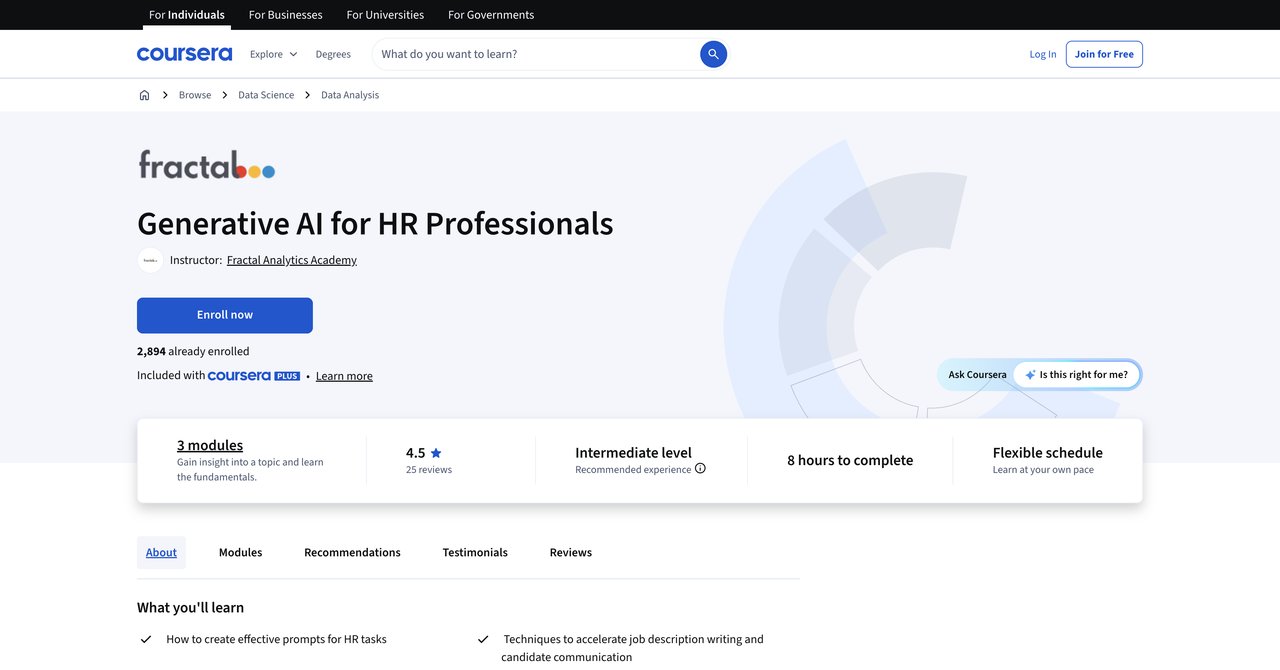Focus the What do you want to learn field
The height and width of the screenshot is (670, 1280).
click(x=538, y=54)
